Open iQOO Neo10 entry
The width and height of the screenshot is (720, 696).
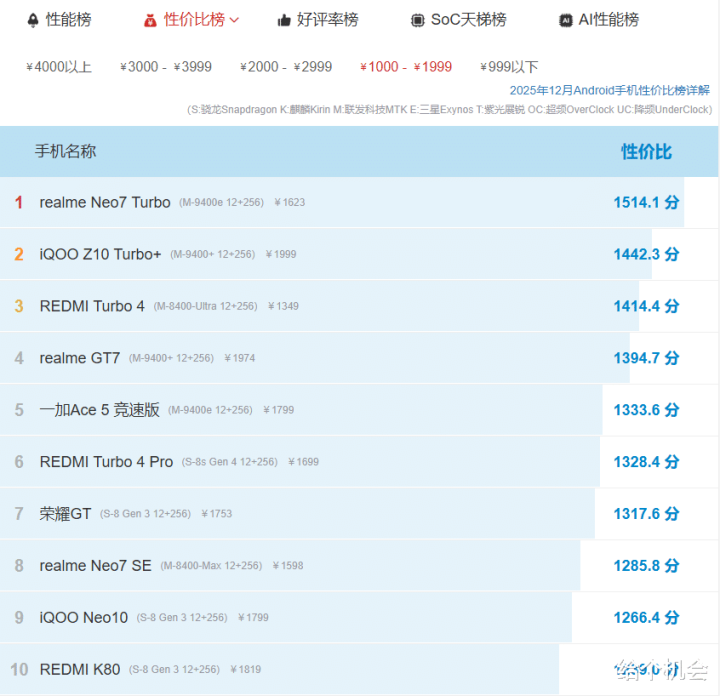(84, 617)
